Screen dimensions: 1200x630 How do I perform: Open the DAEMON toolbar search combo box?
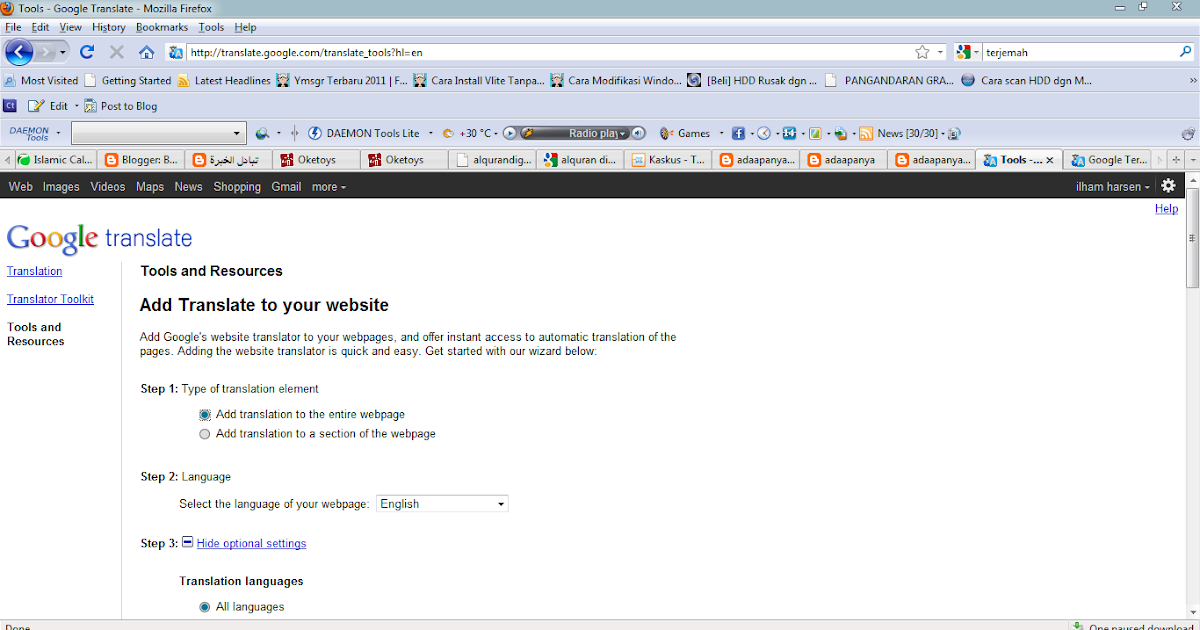158,133
